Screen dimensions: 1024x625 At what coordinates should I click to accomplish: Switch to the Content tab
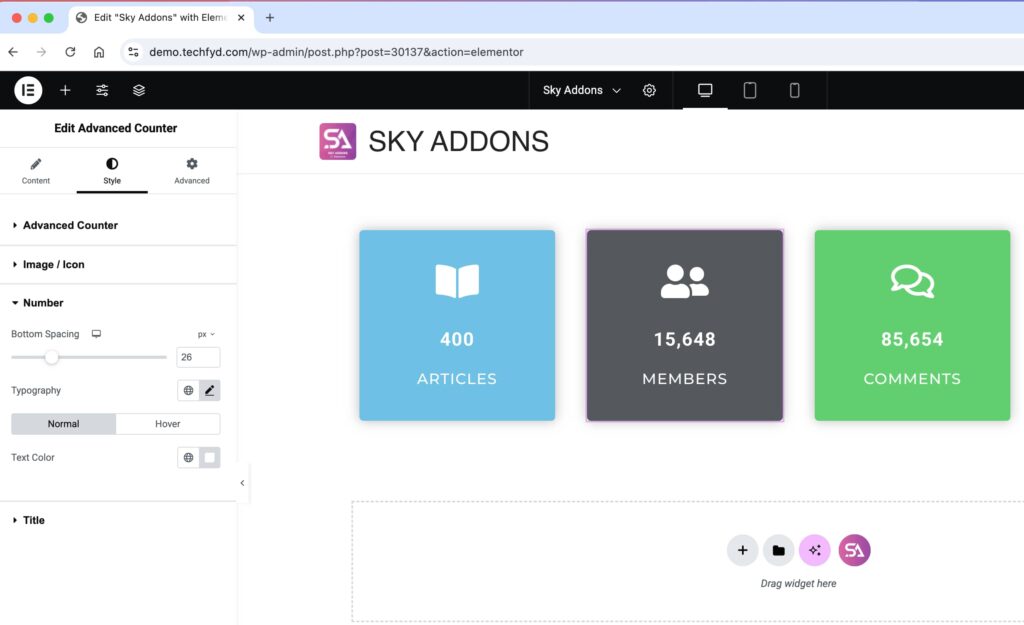coord(36,171)
